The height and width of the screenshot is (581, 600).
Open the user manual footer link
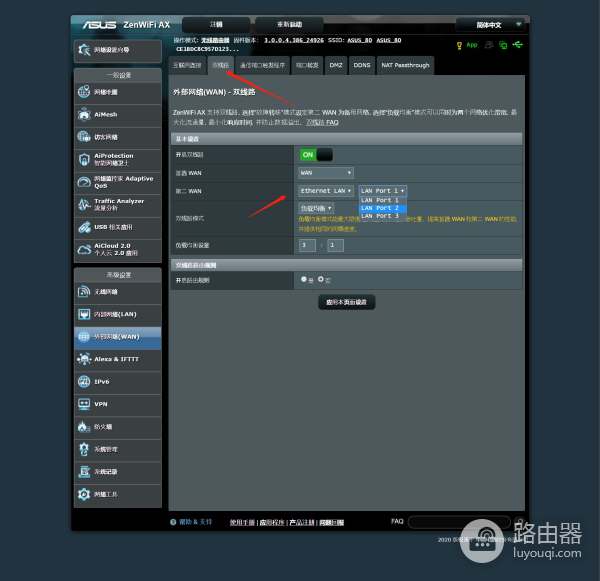coord(242,522)
